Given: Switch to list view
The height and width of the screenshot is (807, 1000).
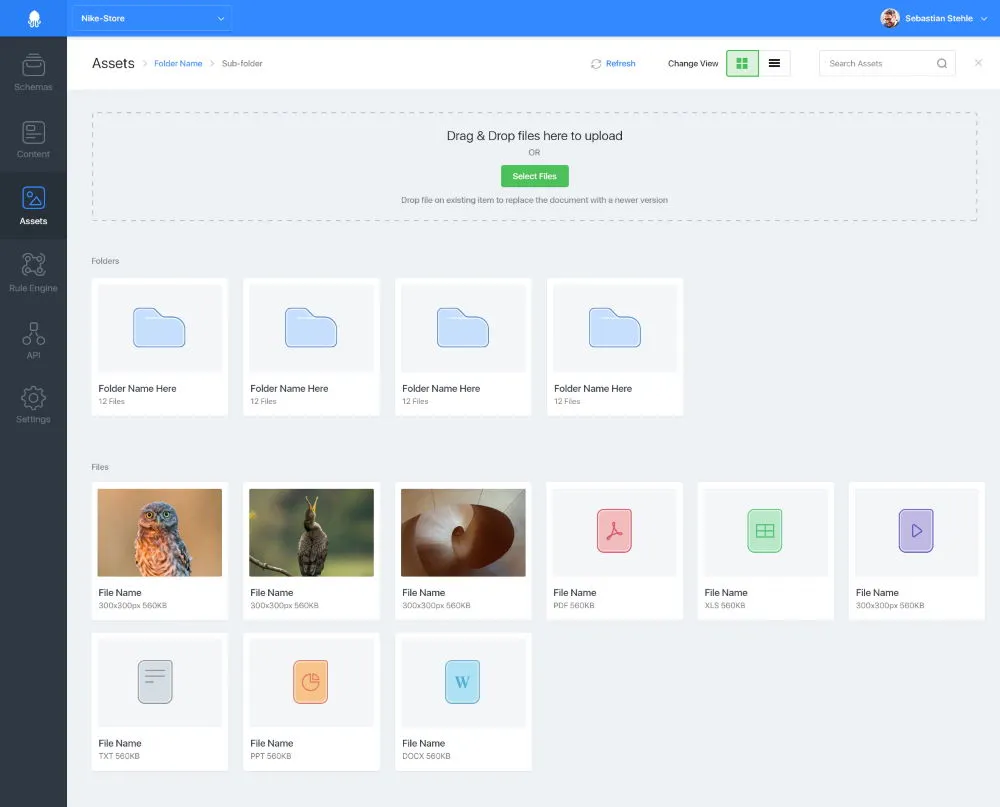Looking at the screenshot, I should (774, 63).
